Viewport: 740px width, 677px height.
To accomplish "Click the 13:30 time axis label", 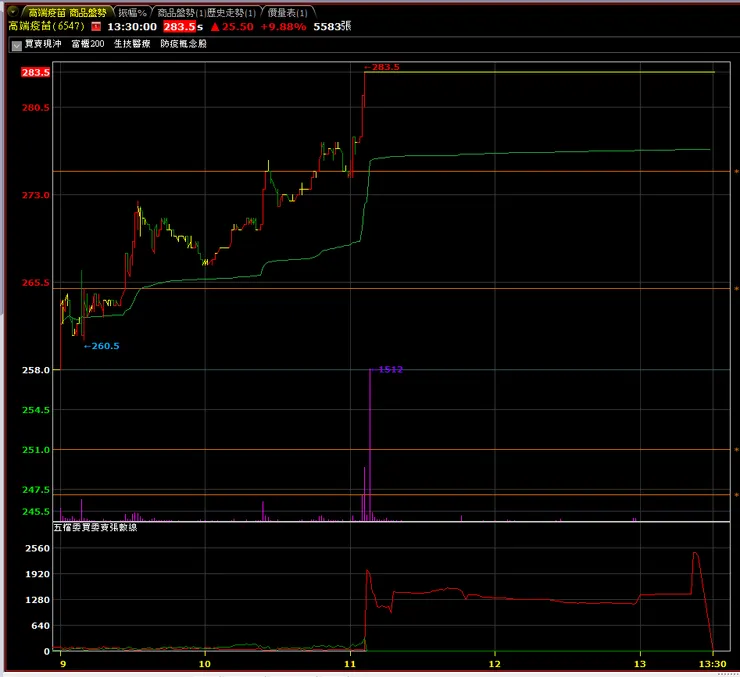I will click(712, 664).
